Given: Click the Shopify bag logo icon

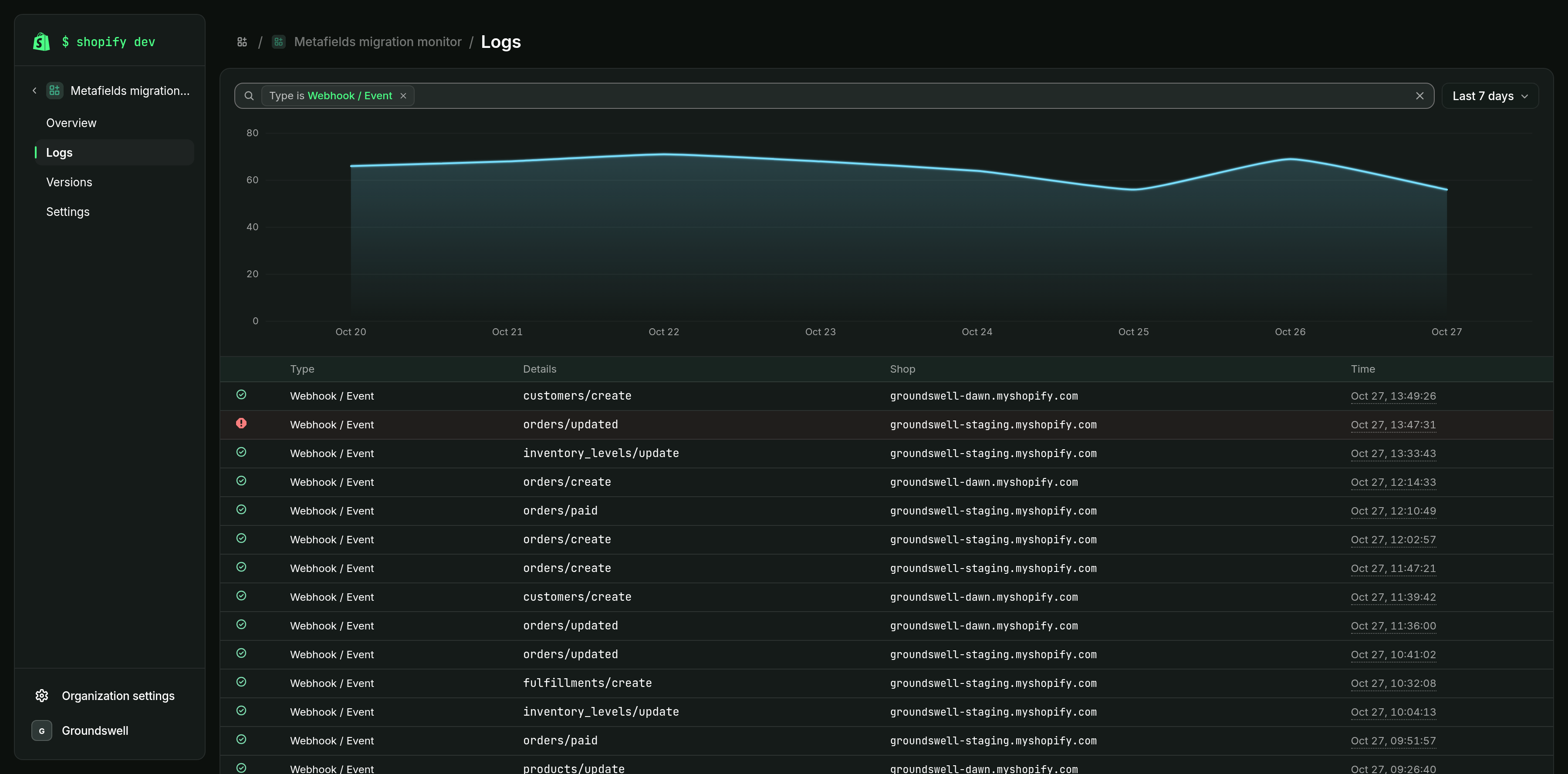Looking at the screenshot, I should click(x=41, y=41).
